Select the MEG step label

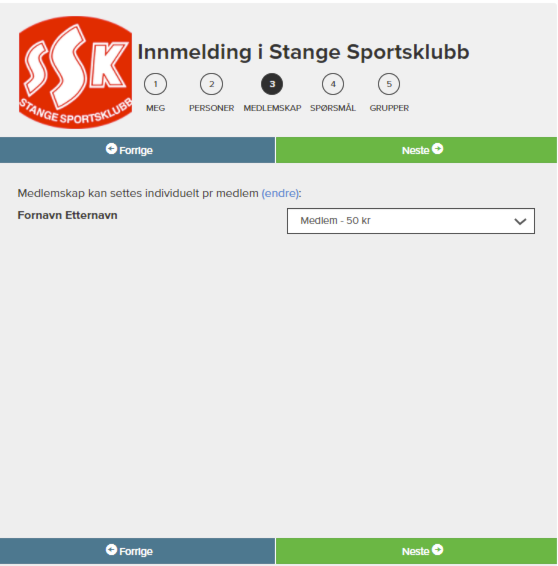pos(156,108)
